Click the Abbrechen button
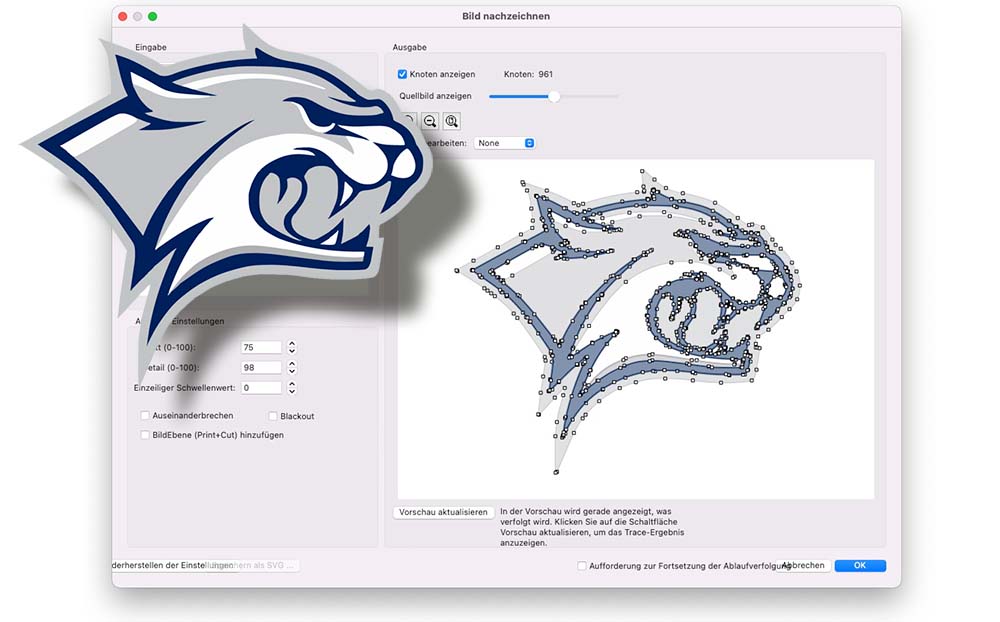Image resolution: width=1000 pixels, height=622 pixels. click(804, 565)
